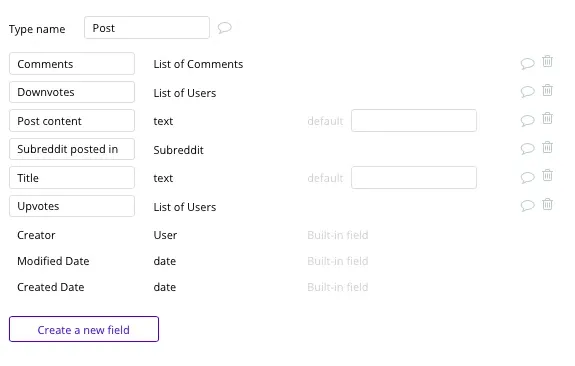
Task: Select the User type next to Creator
Action: (165, 235)
